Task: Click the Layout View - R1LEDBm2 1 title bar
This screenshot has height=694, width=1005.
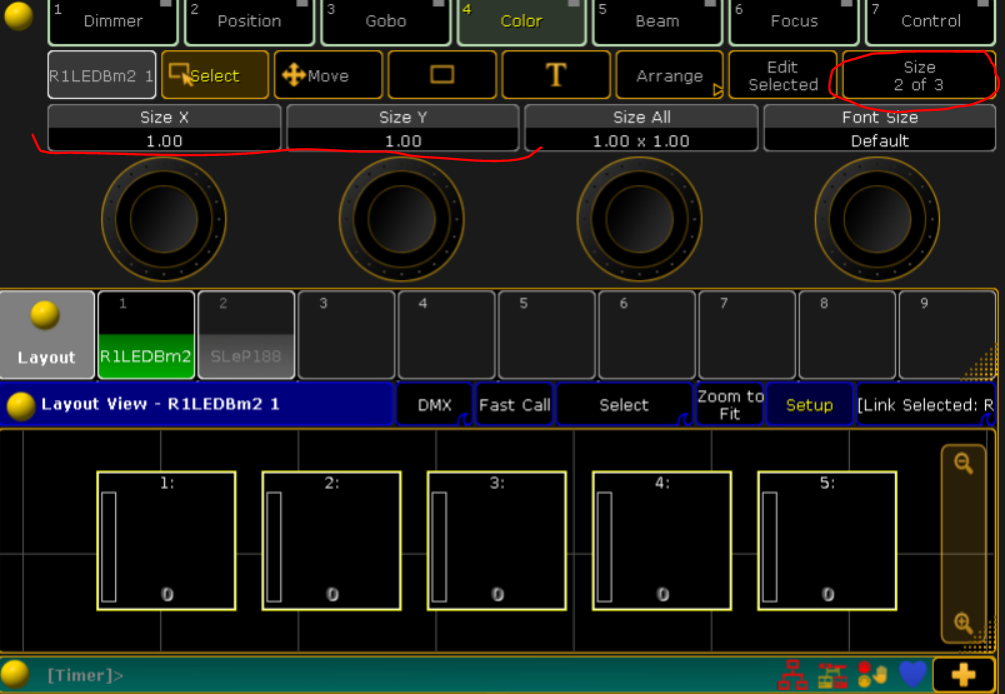Action: [x=196, y=404]
